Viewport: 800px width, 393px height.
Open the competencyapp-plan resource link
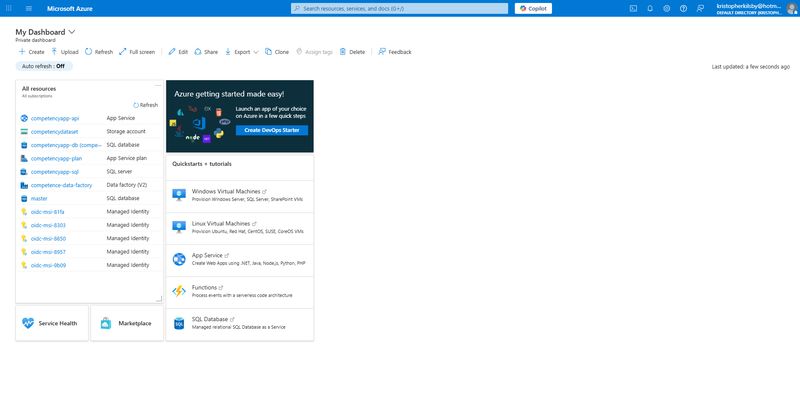pos(56,158)
